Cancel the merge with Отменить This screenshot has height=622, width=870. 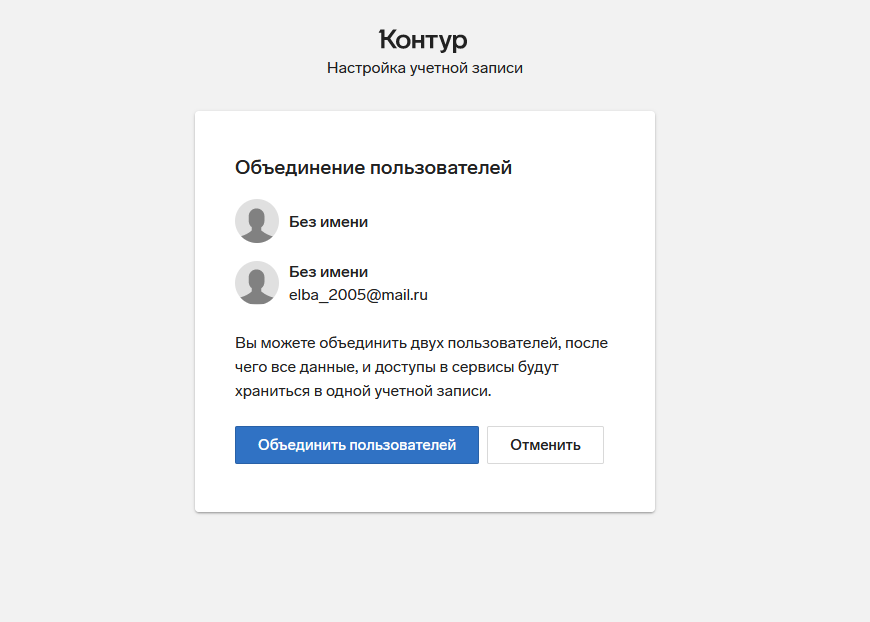tap(545, 445)
